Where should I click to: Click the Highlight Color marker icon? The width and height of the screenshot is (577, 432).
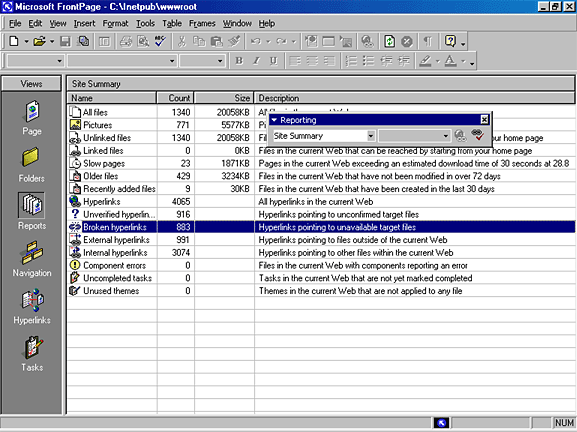tap(425, 61)
